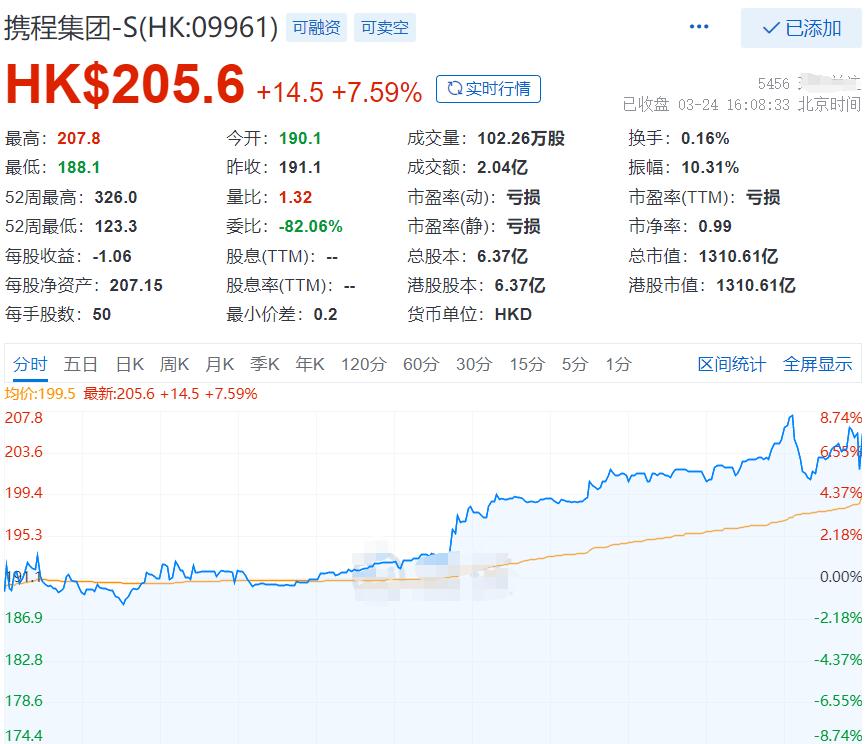The height and width of the screenshot is (744, 866).
Task: Click the refresh icon beside 实时行情
Action: tap(453, 89)
